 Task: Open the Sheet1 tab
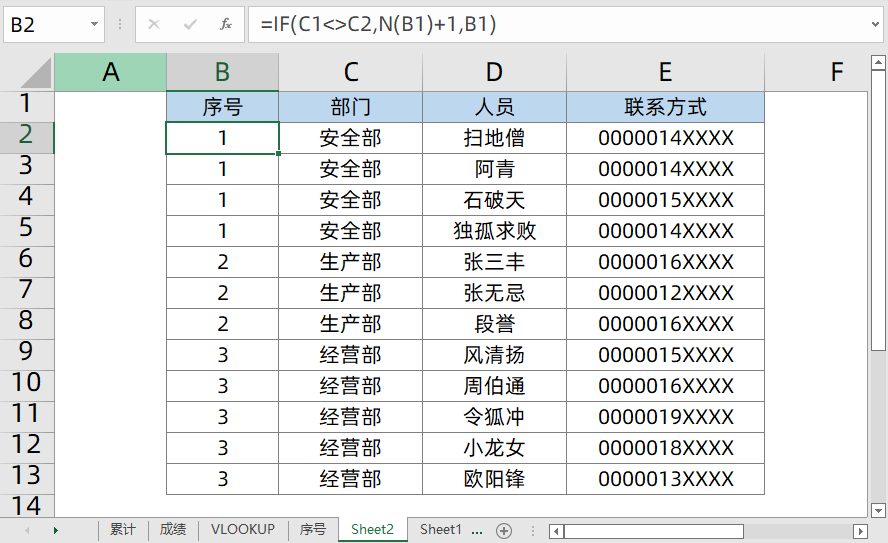[441, 529]
